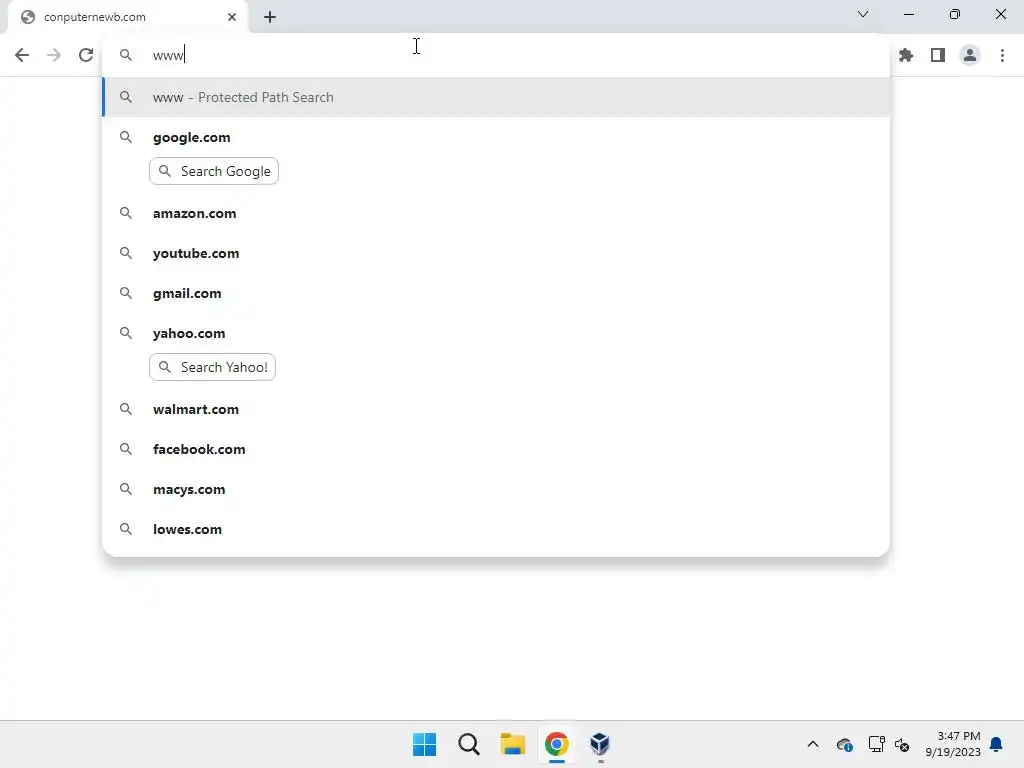Click the Search Google button
The height and width of the screenshot is (768, 1024).
tap(214, 171)
